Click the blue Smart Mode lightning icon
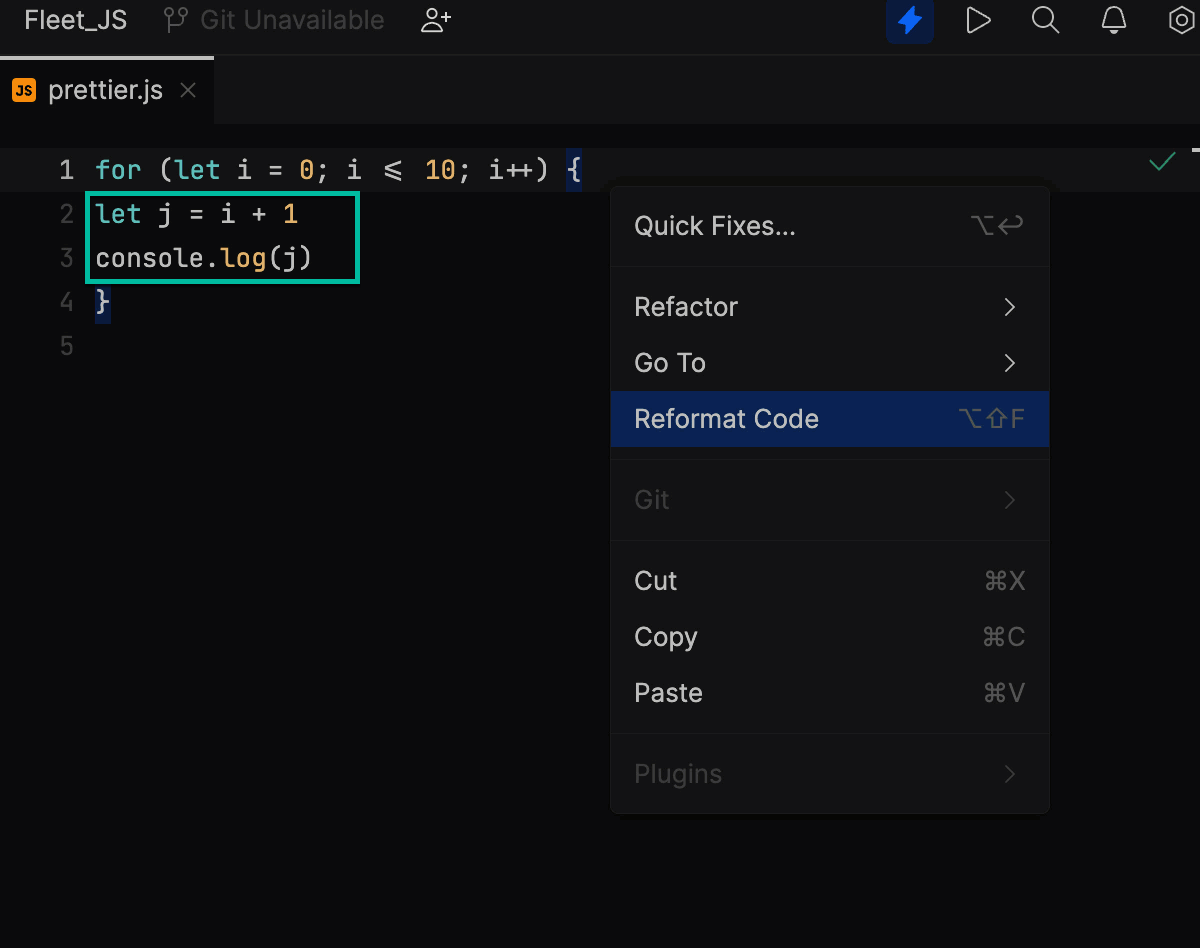 tap(909, 20)
